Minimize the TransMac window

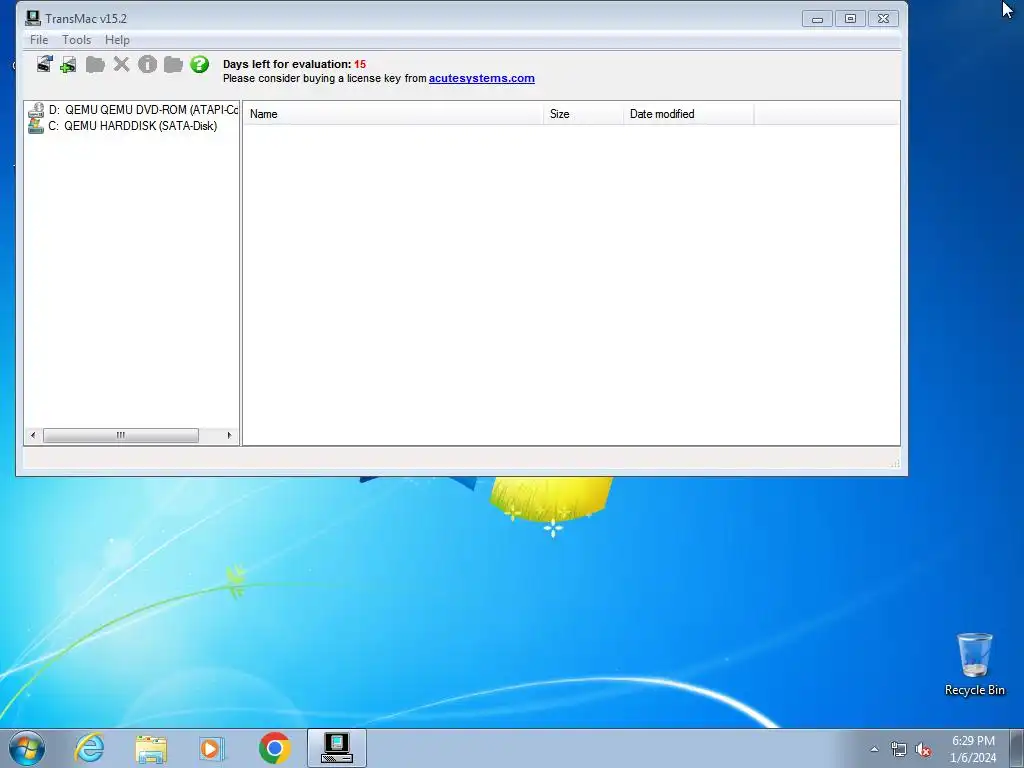(x=817, y=19)
